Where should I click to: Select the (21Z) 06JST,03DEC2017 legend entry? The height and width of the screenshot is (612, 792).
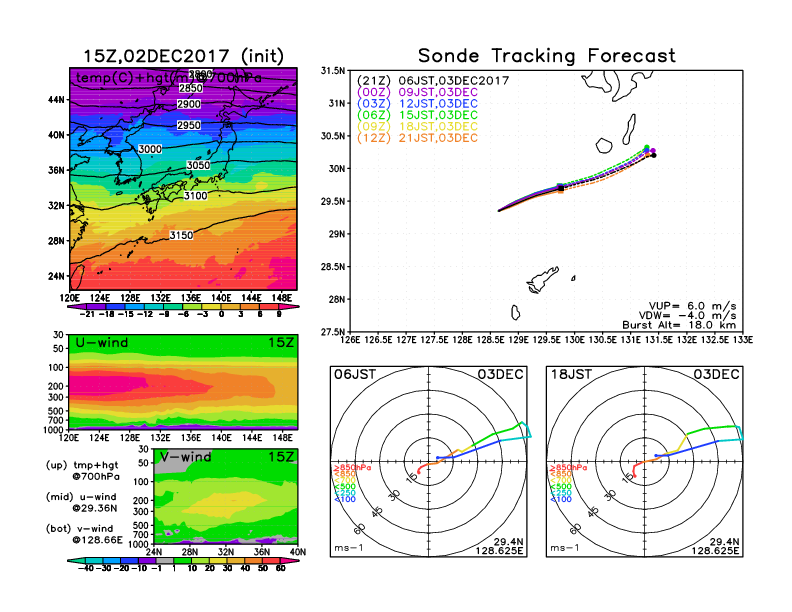(434, 80)
